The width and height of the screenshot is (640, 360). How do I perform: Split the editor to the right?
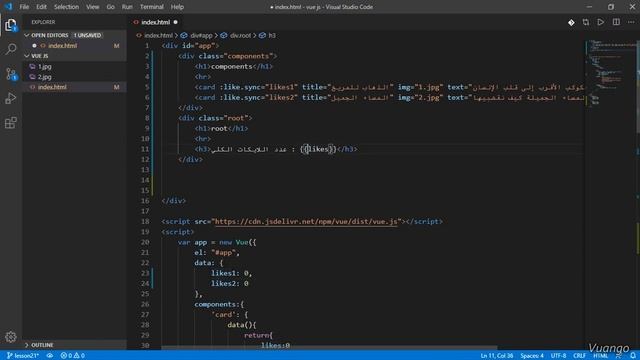(x=616, y=22)
